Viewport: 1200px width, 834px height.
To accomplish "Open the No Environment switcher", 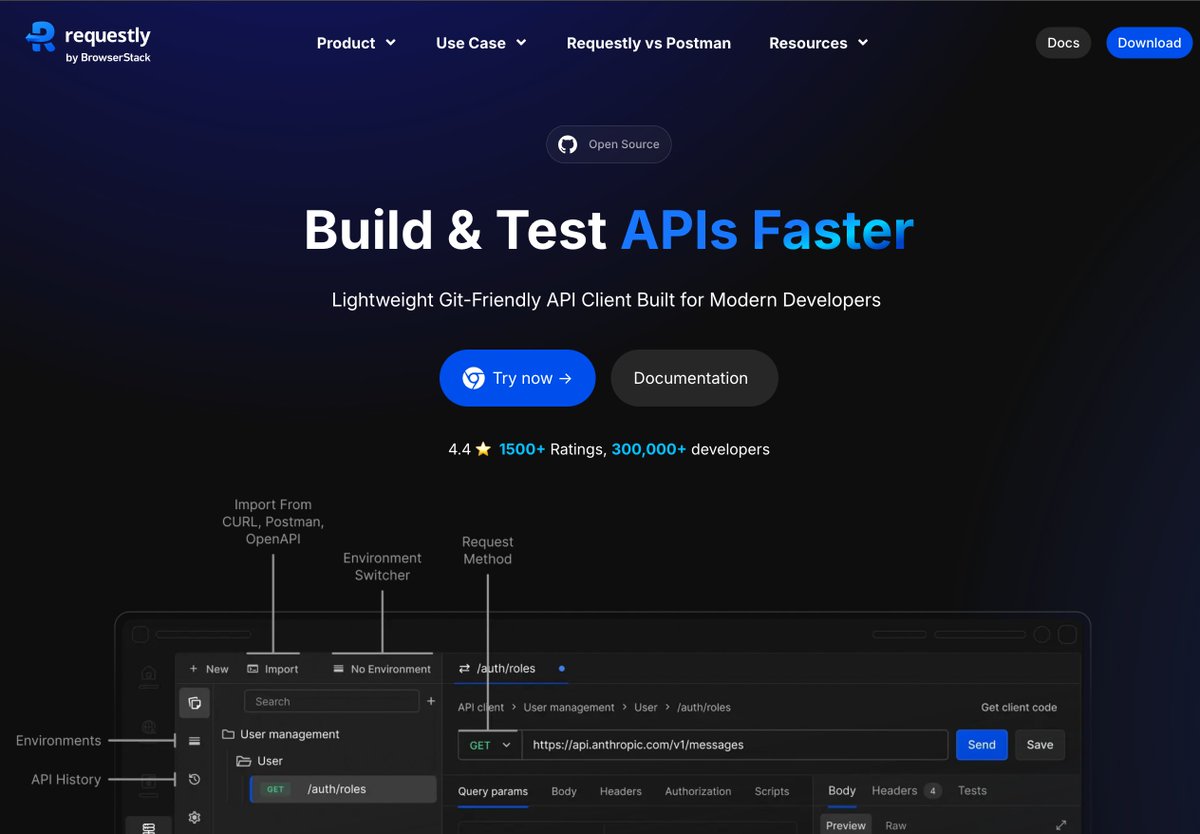I will [x=382, y=669].
